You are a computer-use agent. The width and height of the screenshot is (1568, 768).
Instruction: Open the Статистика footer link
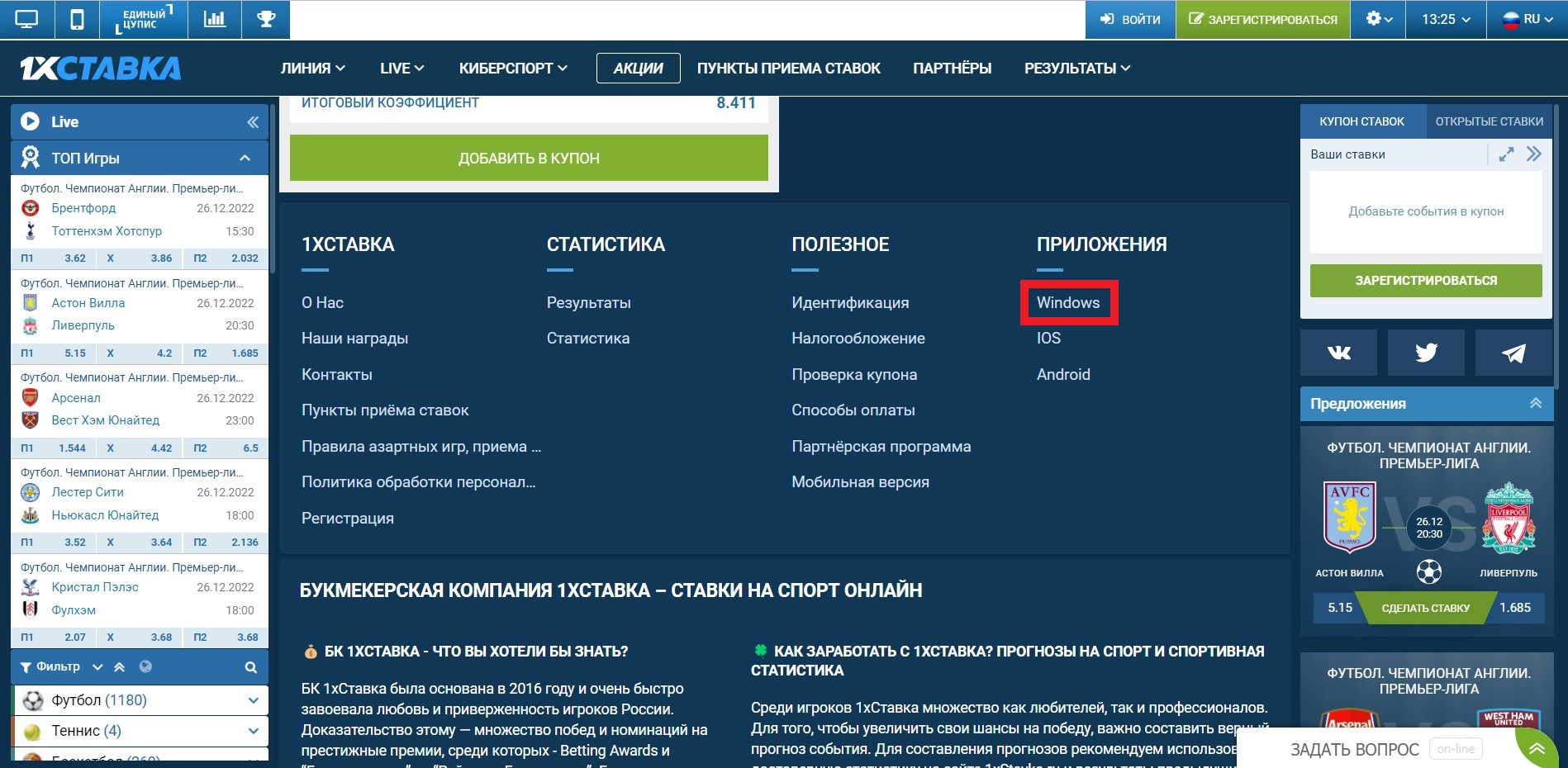[x=588, y=339]
